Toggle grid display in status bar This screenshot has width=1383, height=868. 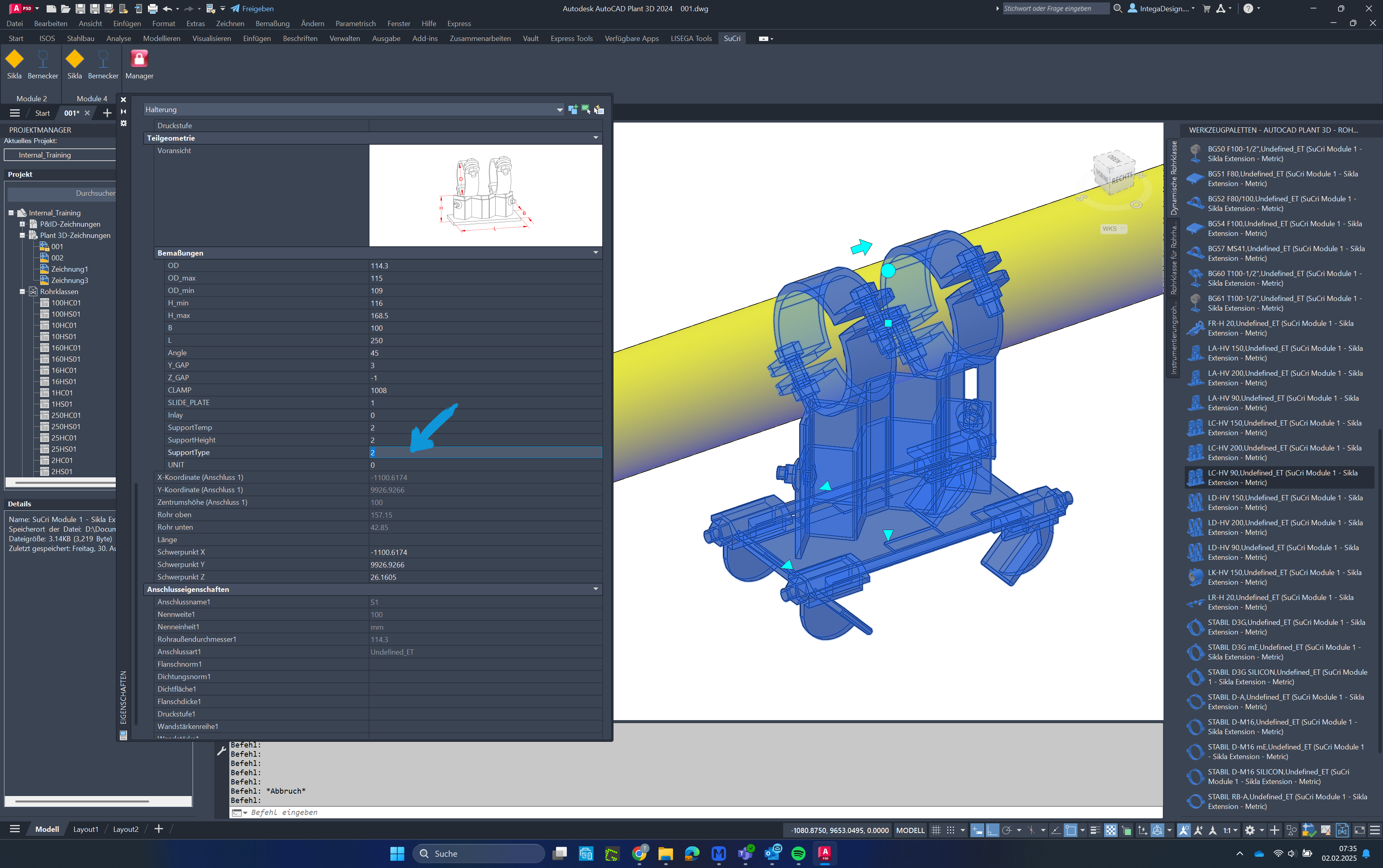coord(936,830)
